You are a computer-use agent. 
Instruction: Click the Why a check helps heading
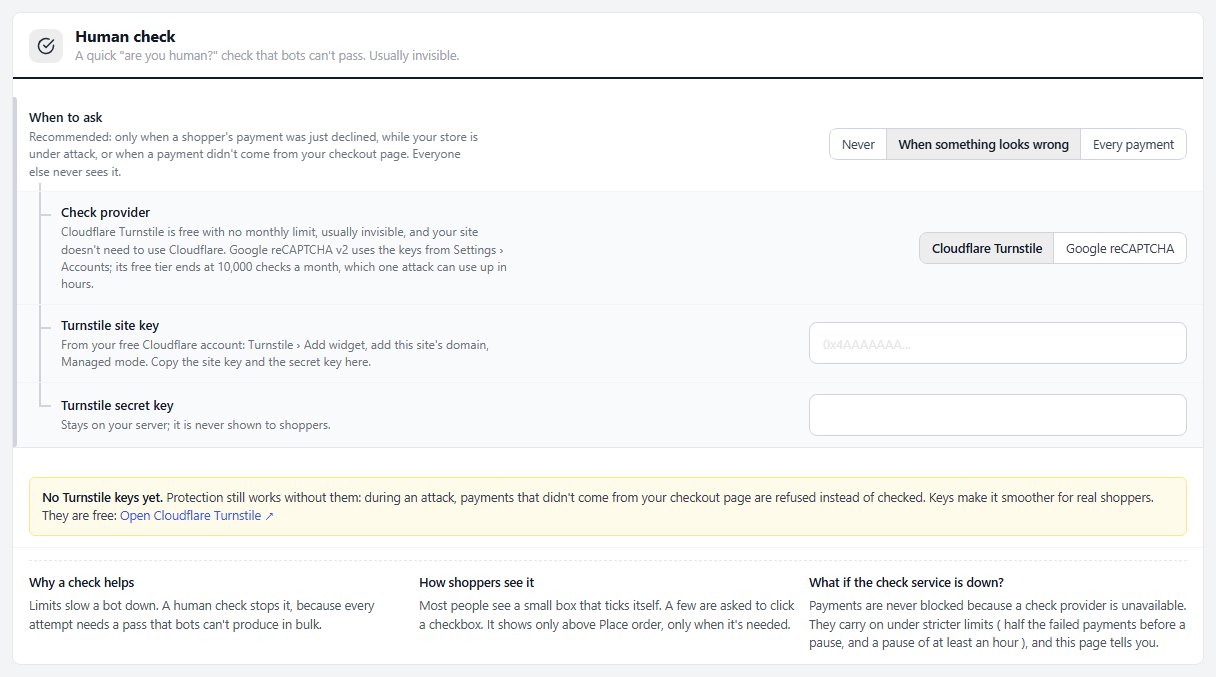click(82, 582)
